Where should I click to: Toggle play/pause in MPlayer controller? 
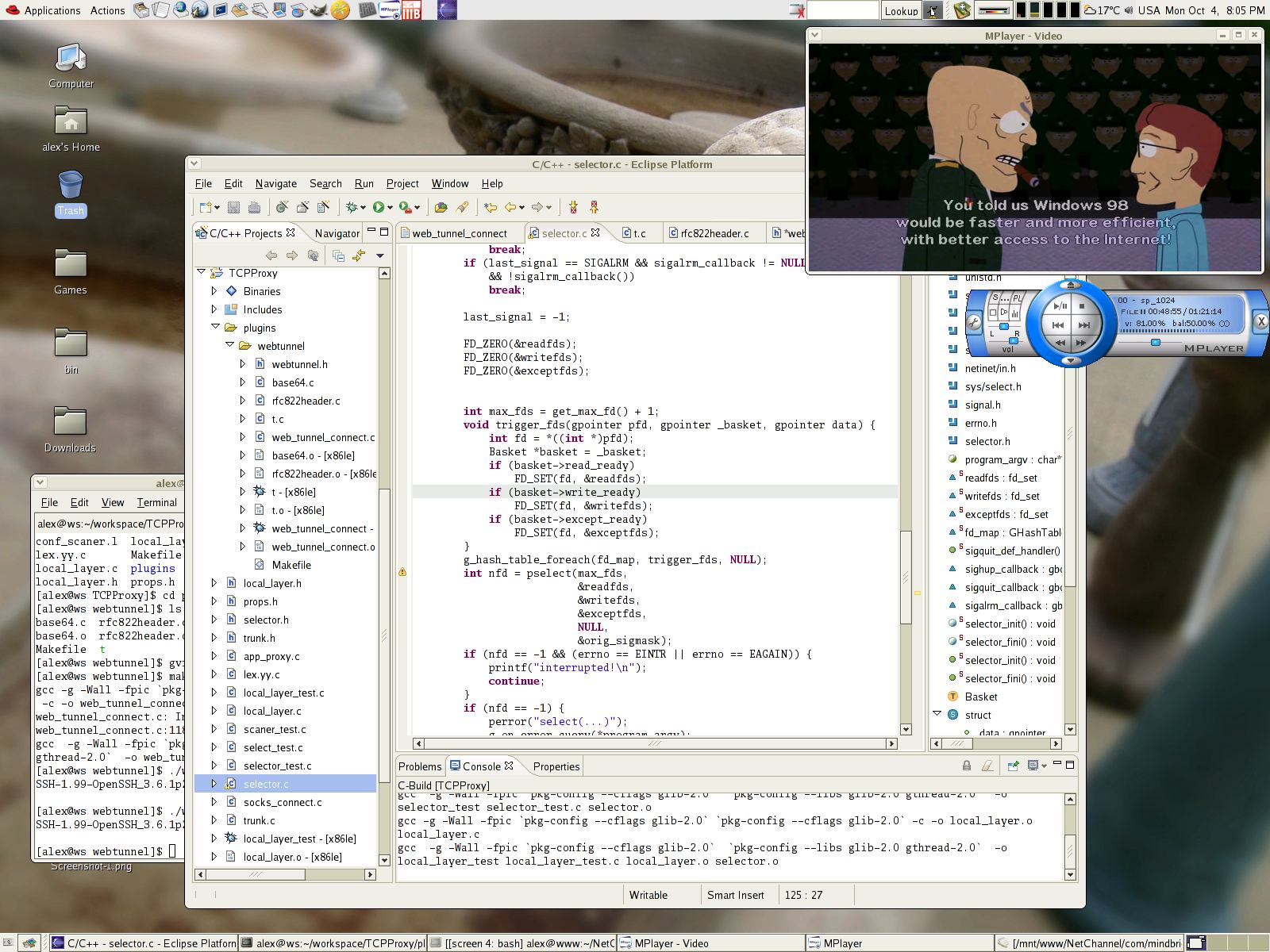(1060, 305)
